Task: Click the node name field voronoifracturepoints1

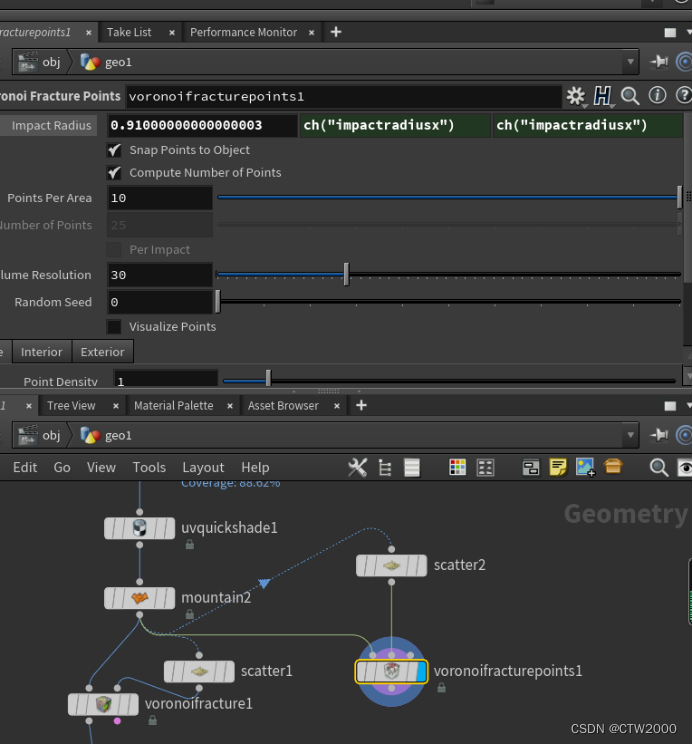Action: click(x=344, y=97)
